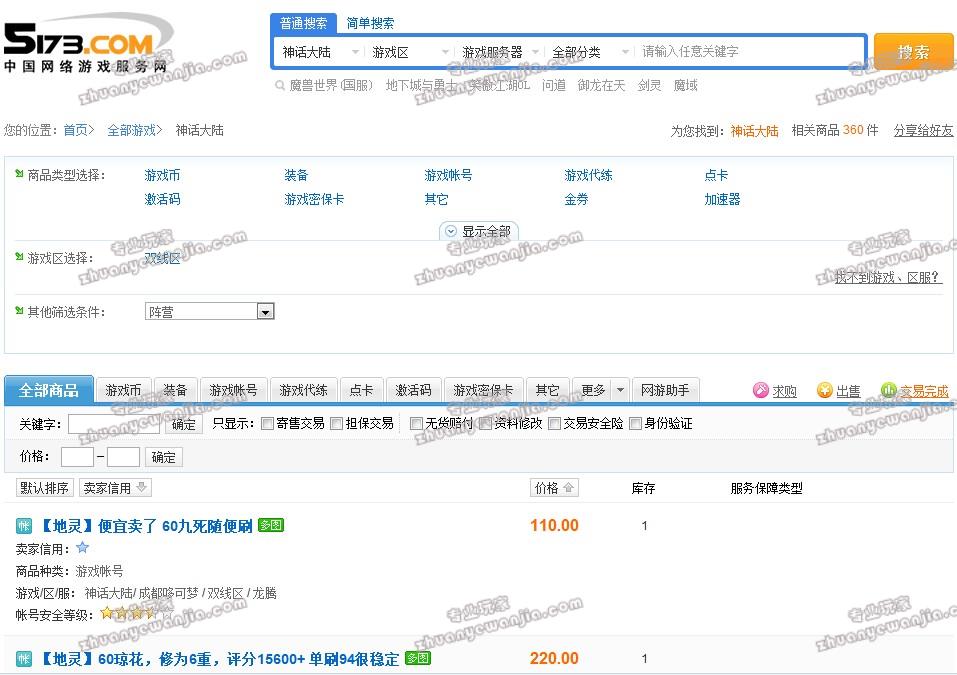The height and width of the screenshot is (675, 957).
Task: Focus the maximum price input
Action: 123,457
